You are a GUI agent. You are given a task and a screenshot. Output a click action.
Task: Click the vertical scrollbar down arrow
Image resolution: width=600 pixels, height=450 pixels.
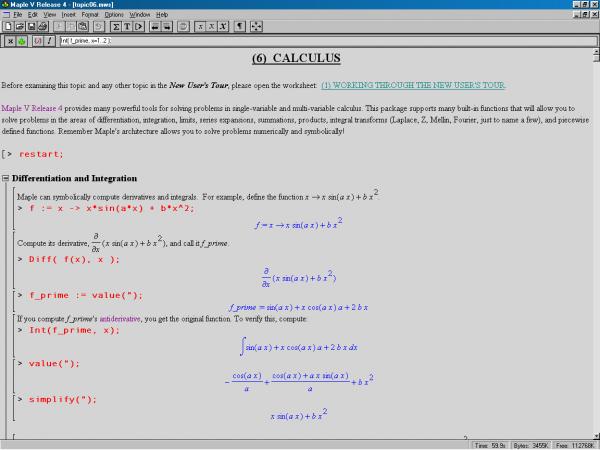[x=596, y=436]
